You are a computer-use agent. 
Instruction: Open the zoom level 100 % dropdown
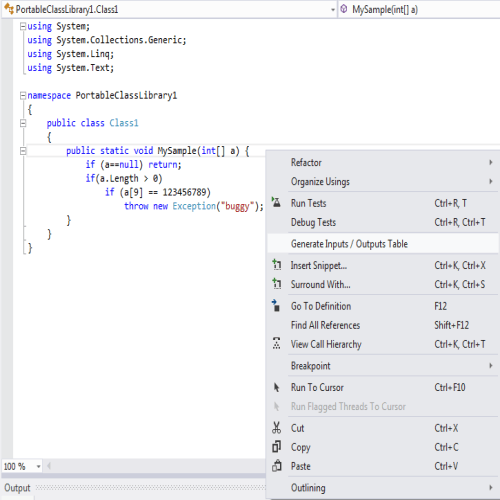(x=38, y=466)
